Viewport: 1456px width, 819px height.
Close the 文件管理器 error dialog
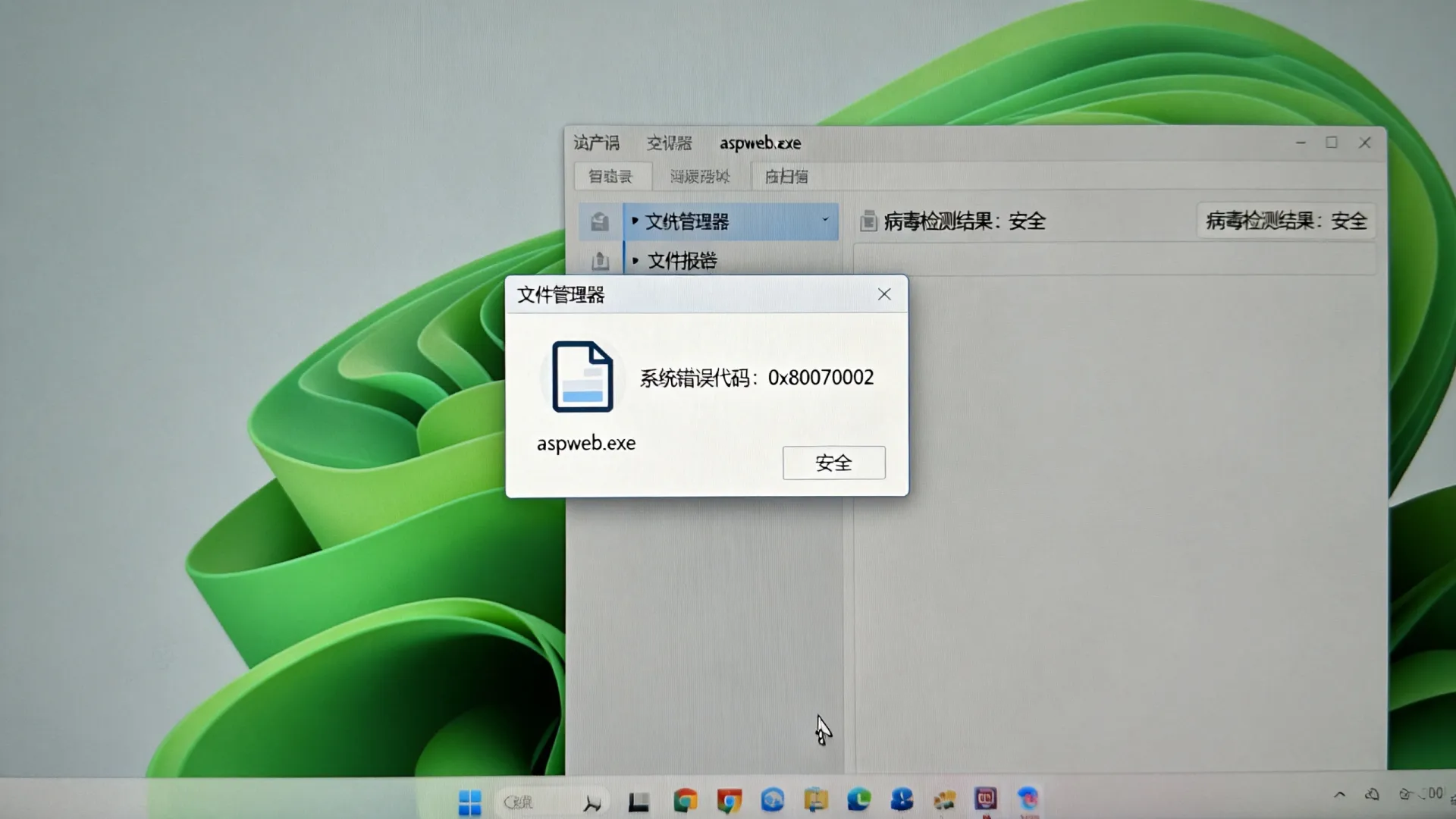[884, 294]
